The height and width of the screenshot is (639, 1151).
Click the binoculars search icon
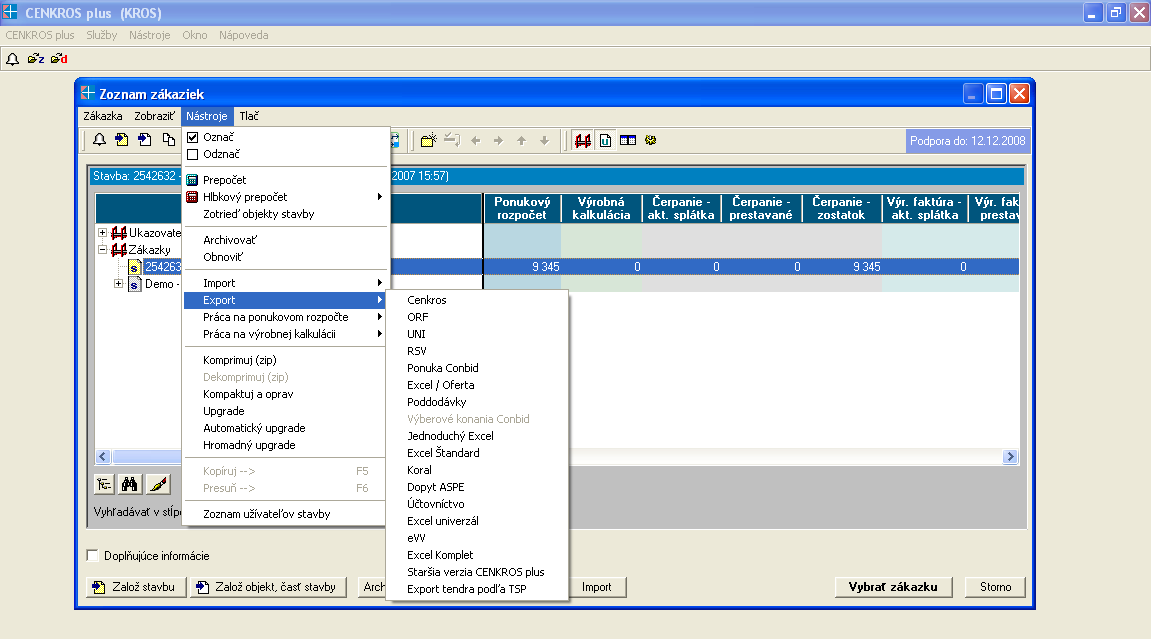130,484
